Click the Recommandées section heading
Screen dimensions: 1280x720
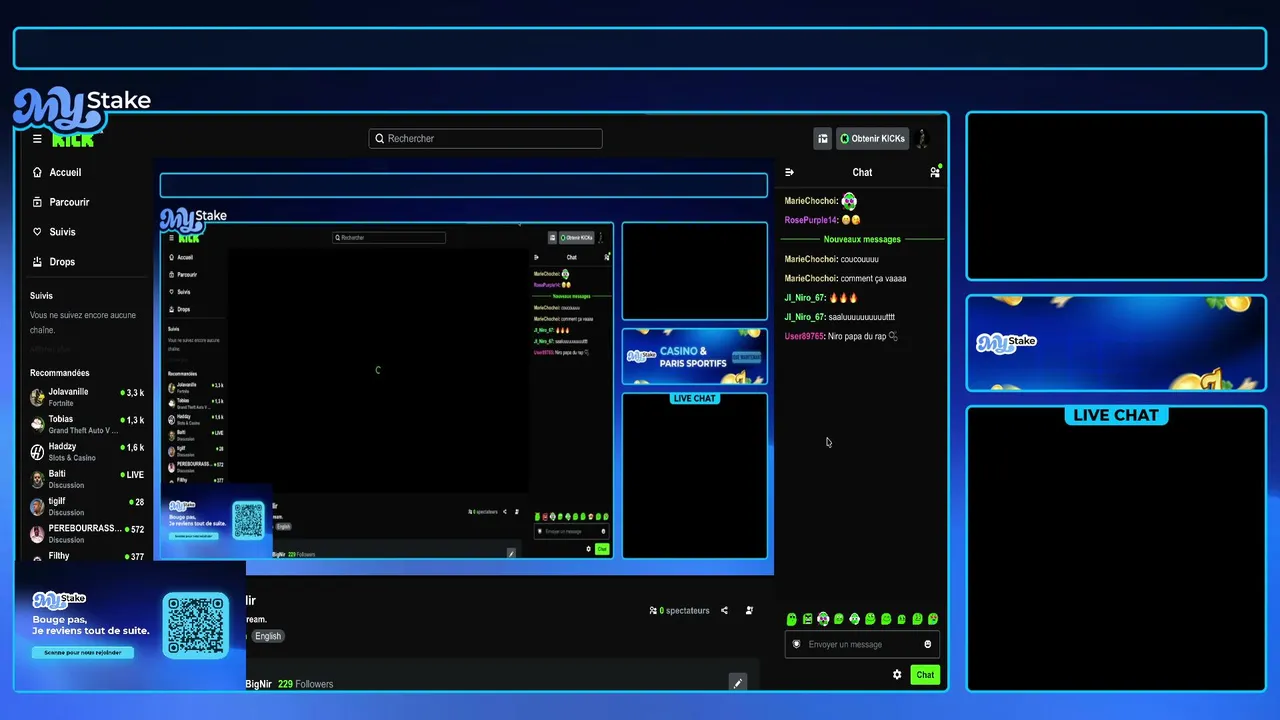coord(60,373)
